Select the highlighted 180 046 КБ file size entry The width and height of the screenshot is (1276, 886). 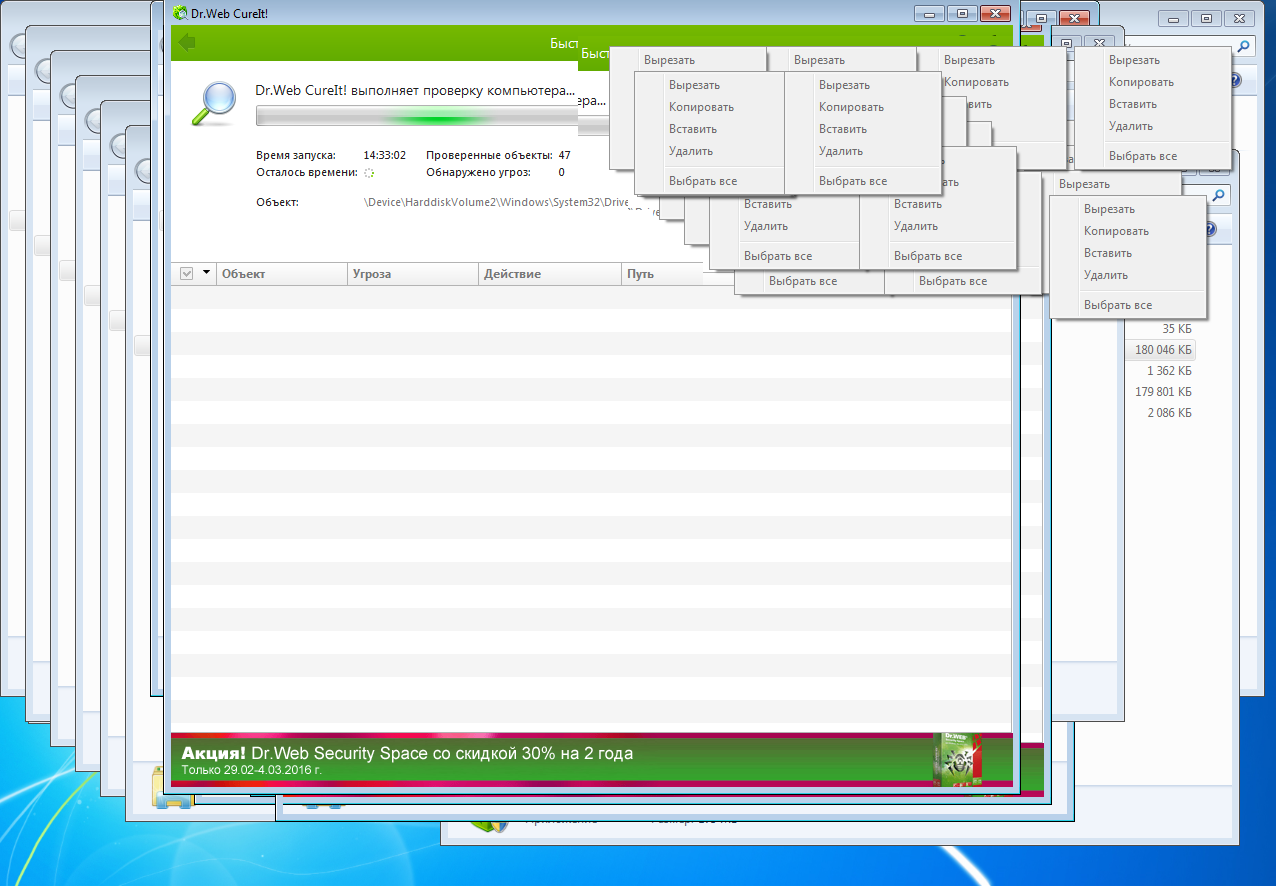point(1162,350)
